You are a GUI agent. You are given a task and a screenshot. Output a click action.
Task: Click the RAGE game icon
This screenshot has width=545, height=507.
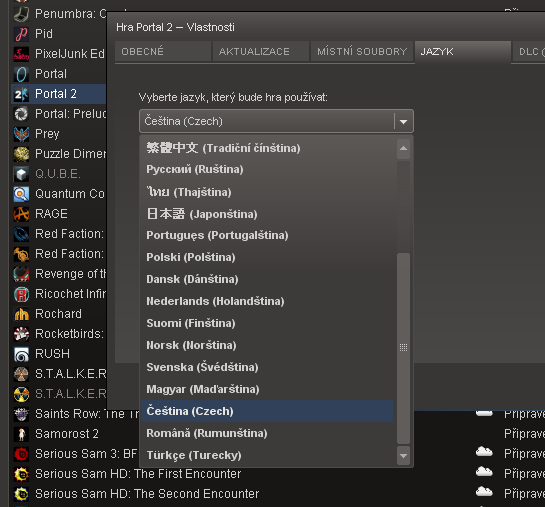pos(21,214)
